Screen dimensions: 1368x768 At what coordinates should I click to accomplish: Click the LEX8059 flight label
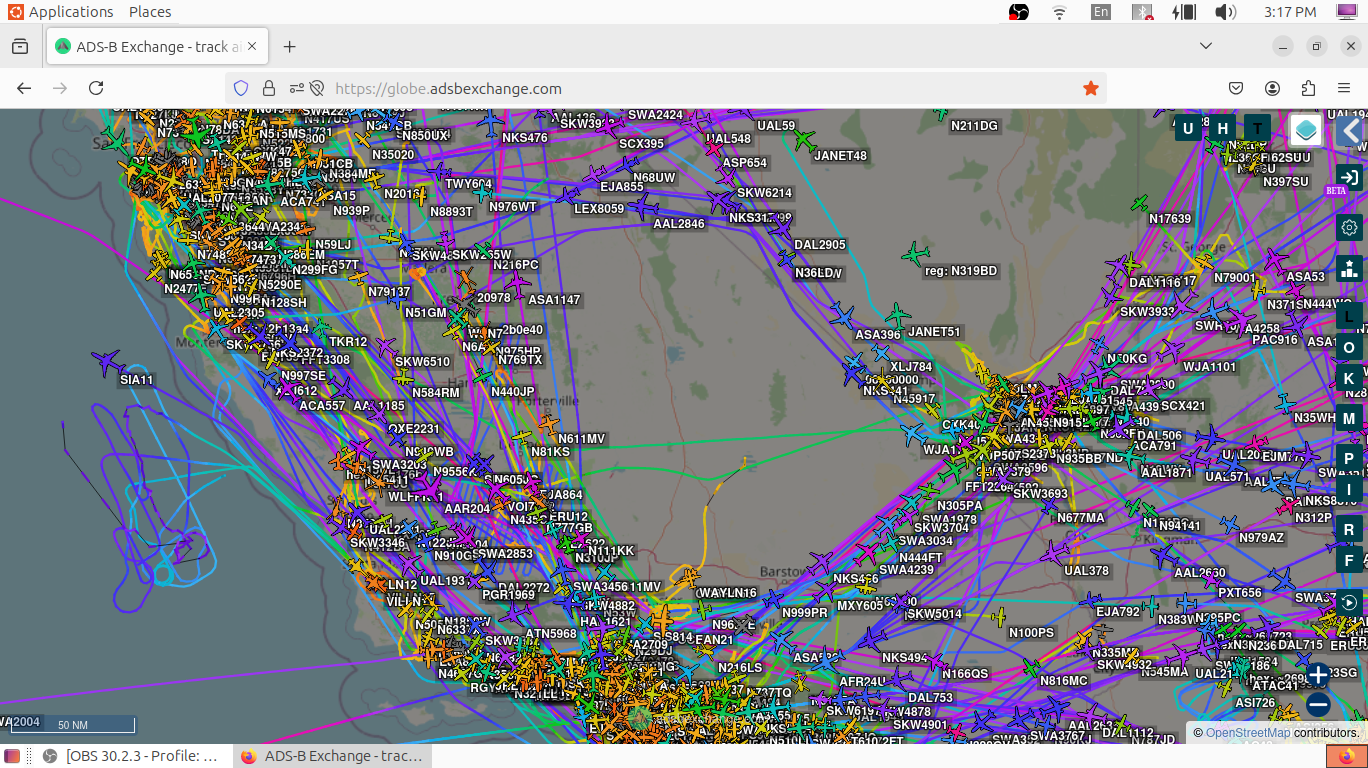click(599, 210)
